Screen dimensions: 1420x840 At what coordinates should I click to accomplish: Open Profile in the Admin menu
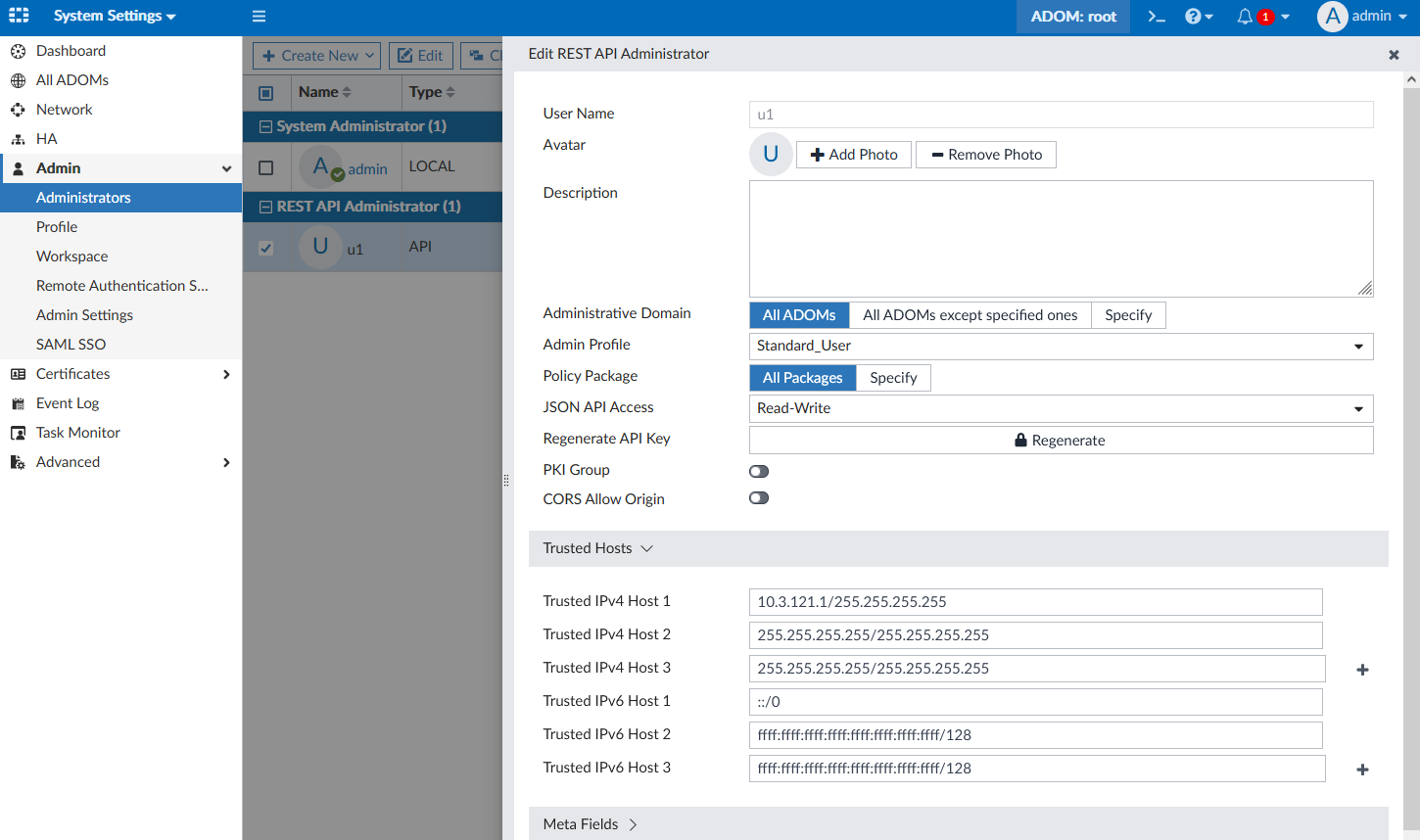click(x=57, y=227)
